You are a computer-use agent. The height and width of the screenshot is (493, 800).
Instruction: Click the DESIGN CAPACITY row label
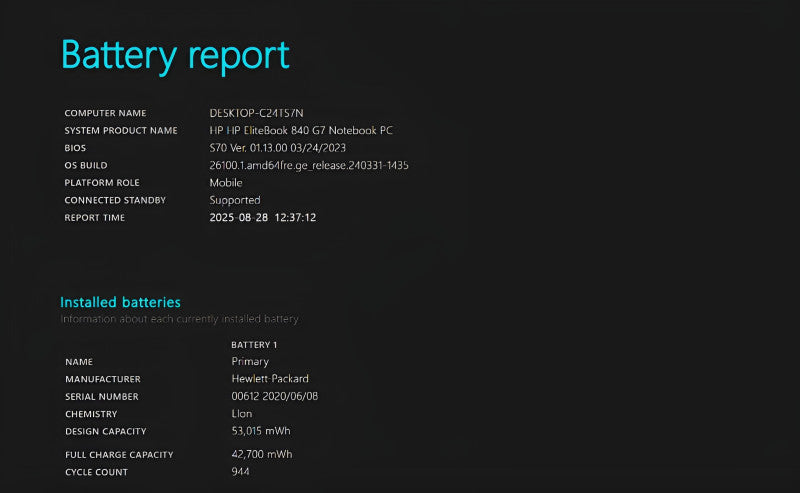[106, 431]
